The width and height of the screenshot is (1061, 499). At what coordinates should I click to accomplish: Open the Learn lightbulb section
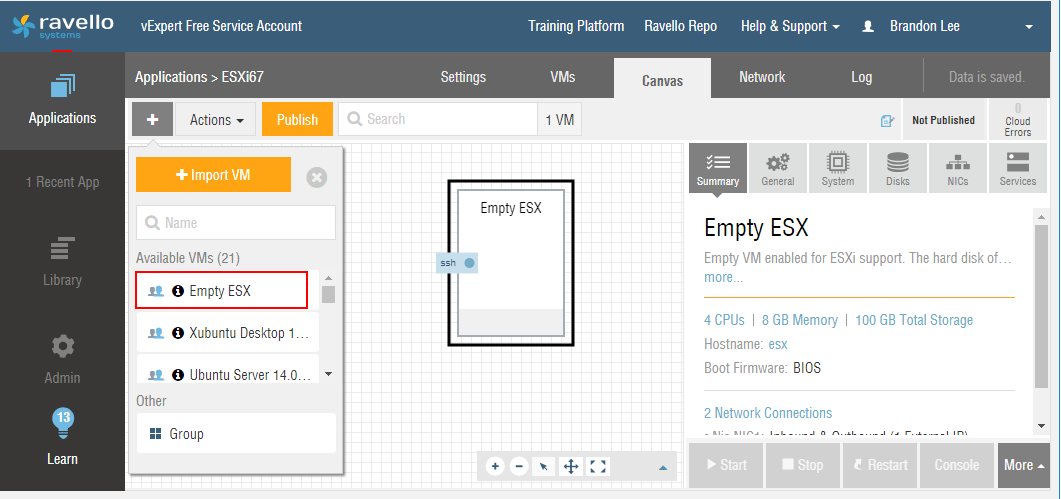62,437
